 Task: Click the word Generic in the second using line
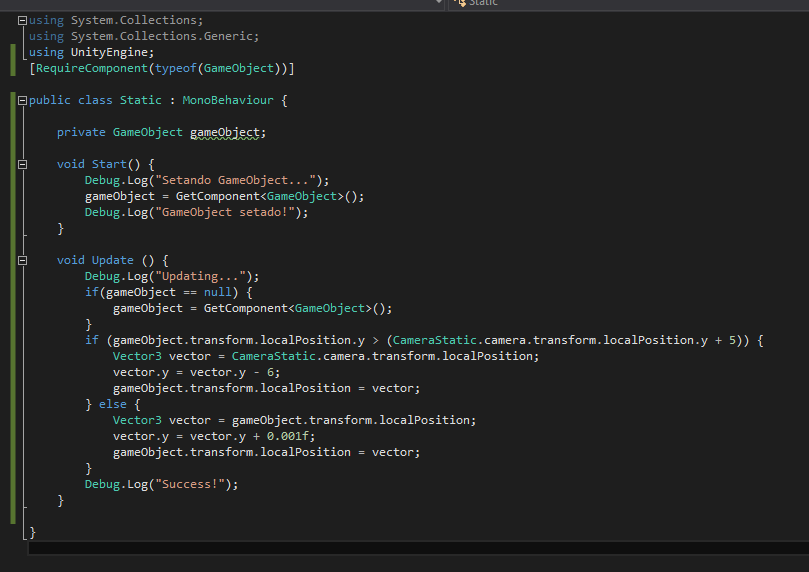(x=228, y=36)
